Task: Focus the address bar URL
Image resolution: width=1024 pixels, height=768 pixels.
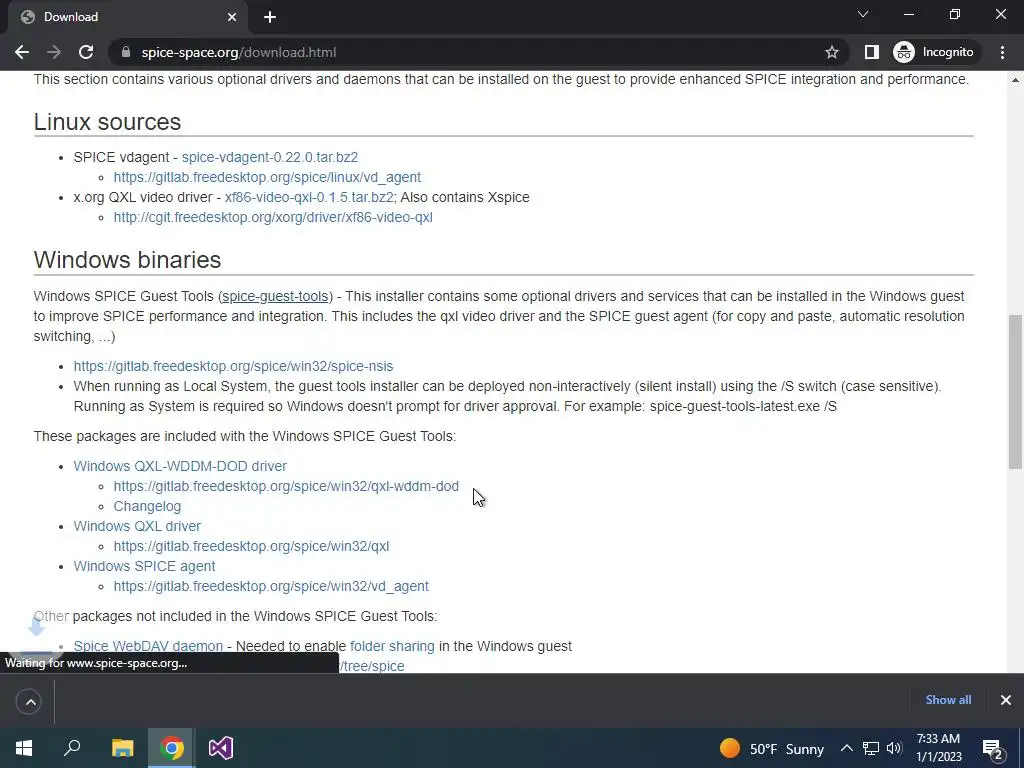Action: tap(238, 52)
